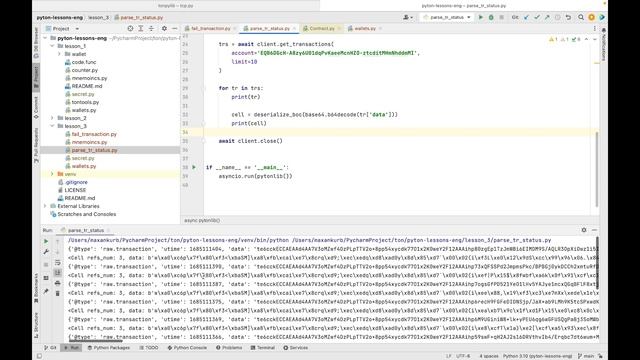The image size is (640, 360).
Task: Open Search Everywhere magnifier icon
Action: pos(581,17)
